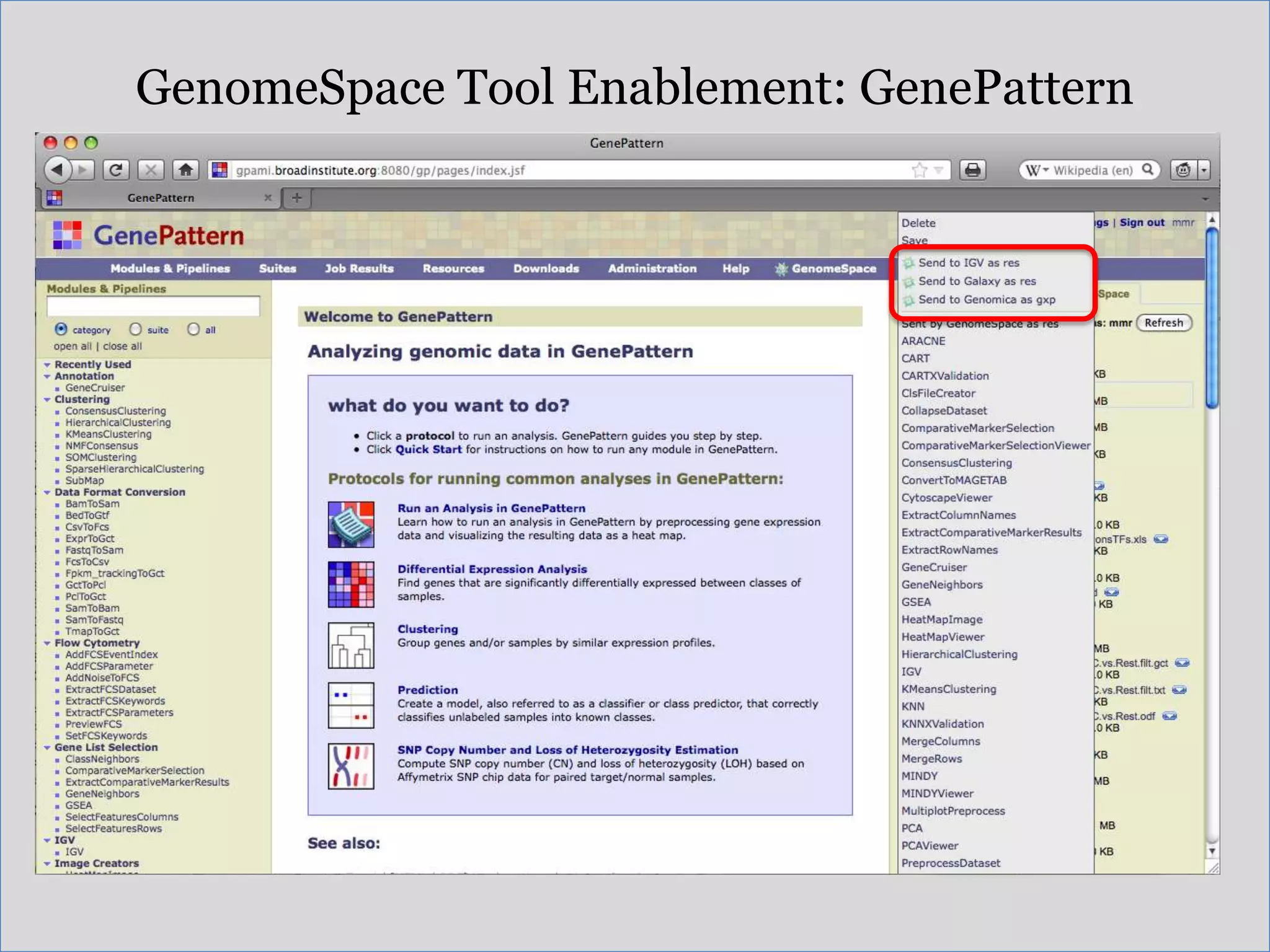The height and width of the screenshot is (952, 1270).
Task: Click the SNP Copy Number chromosome icon
Action: click(x=351, y=766)
